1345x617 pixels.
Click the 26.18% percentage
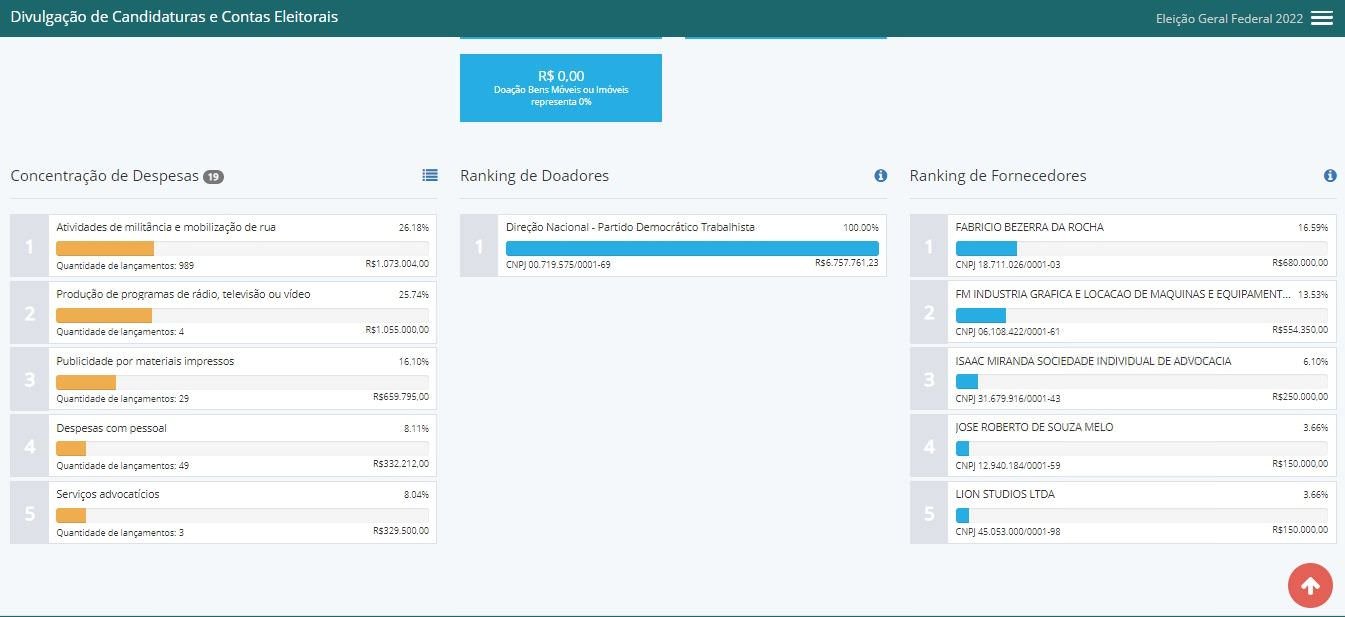point(414,228)
